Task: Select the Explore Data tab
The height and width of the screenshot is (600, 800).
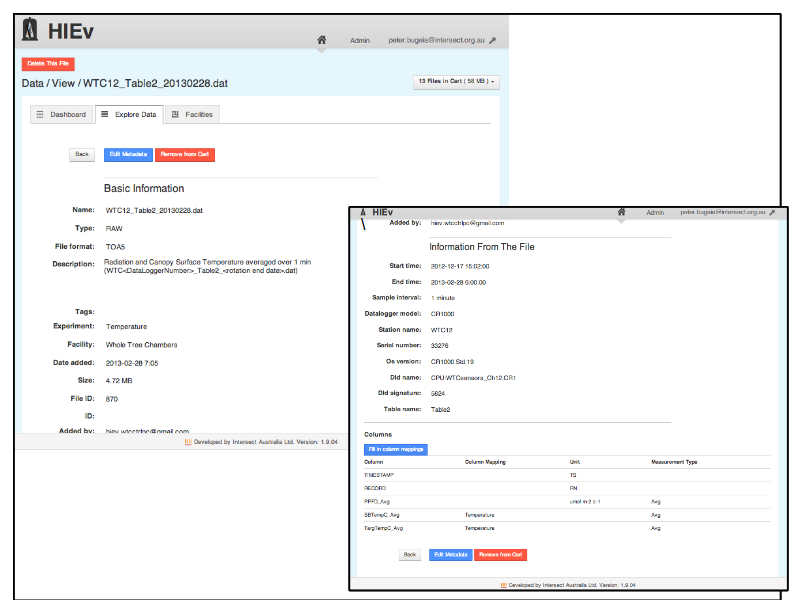Action: point(129,114)
